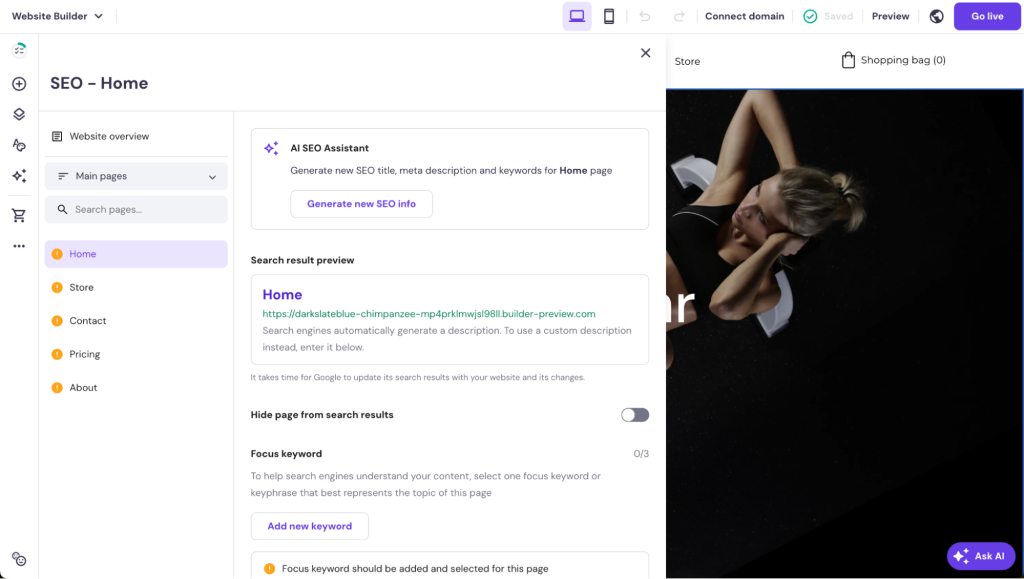This screenshot has height=579, width=1024.
Task: Click the undo arrow icon
Action: (645, 16)
